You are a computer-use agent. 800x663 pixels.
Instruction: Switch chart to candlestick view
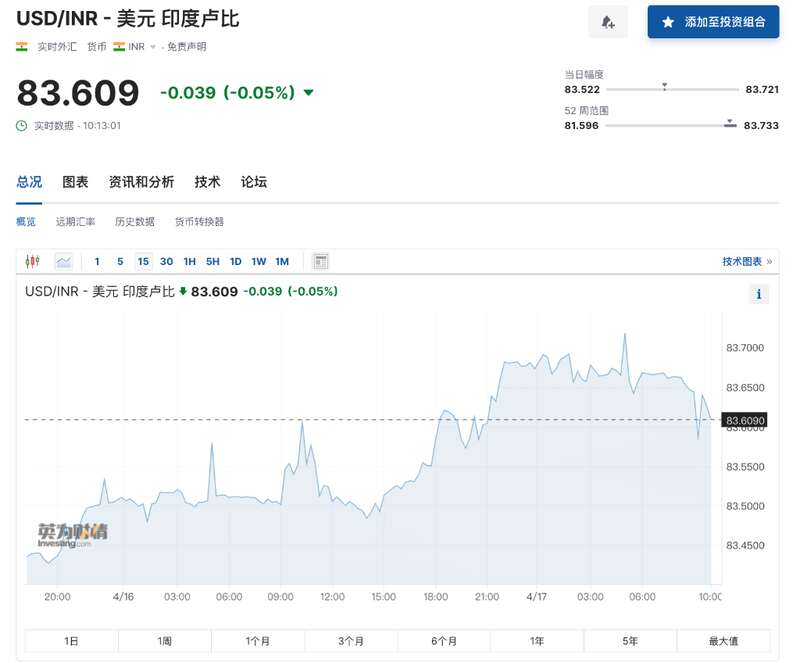point(34,261)
